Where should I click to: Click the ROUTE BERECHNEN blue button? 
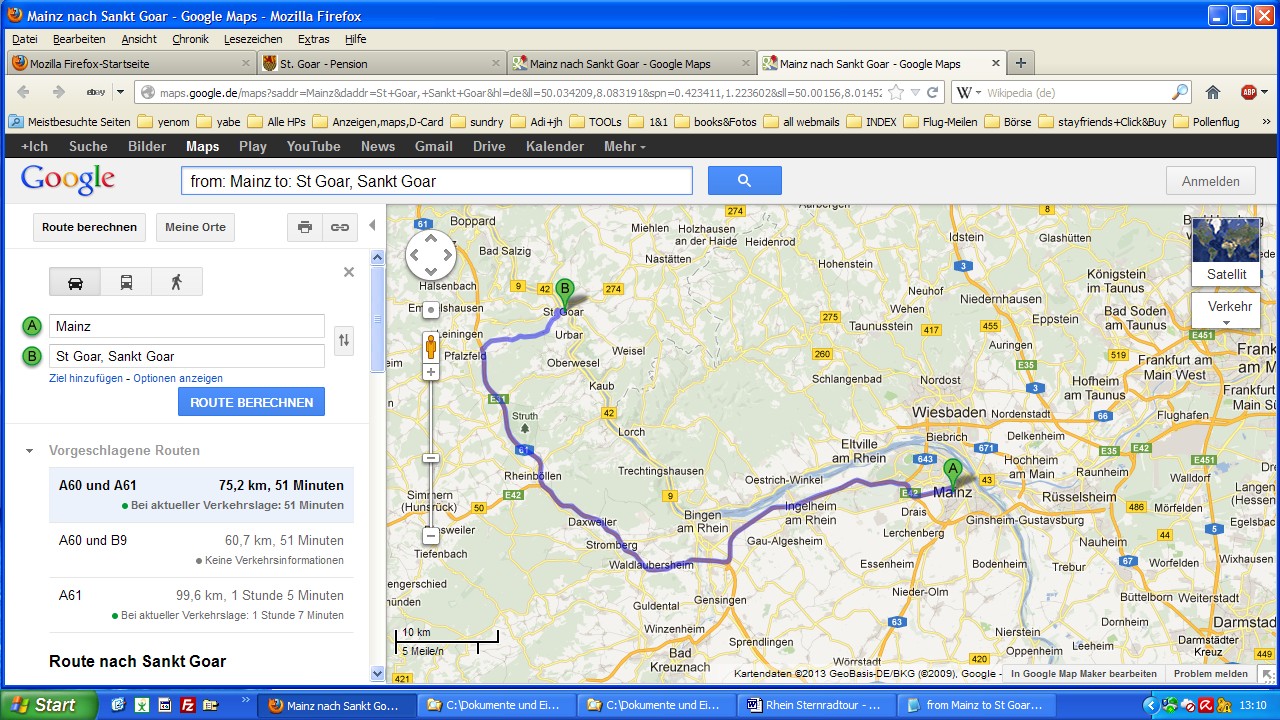point(251,402)
